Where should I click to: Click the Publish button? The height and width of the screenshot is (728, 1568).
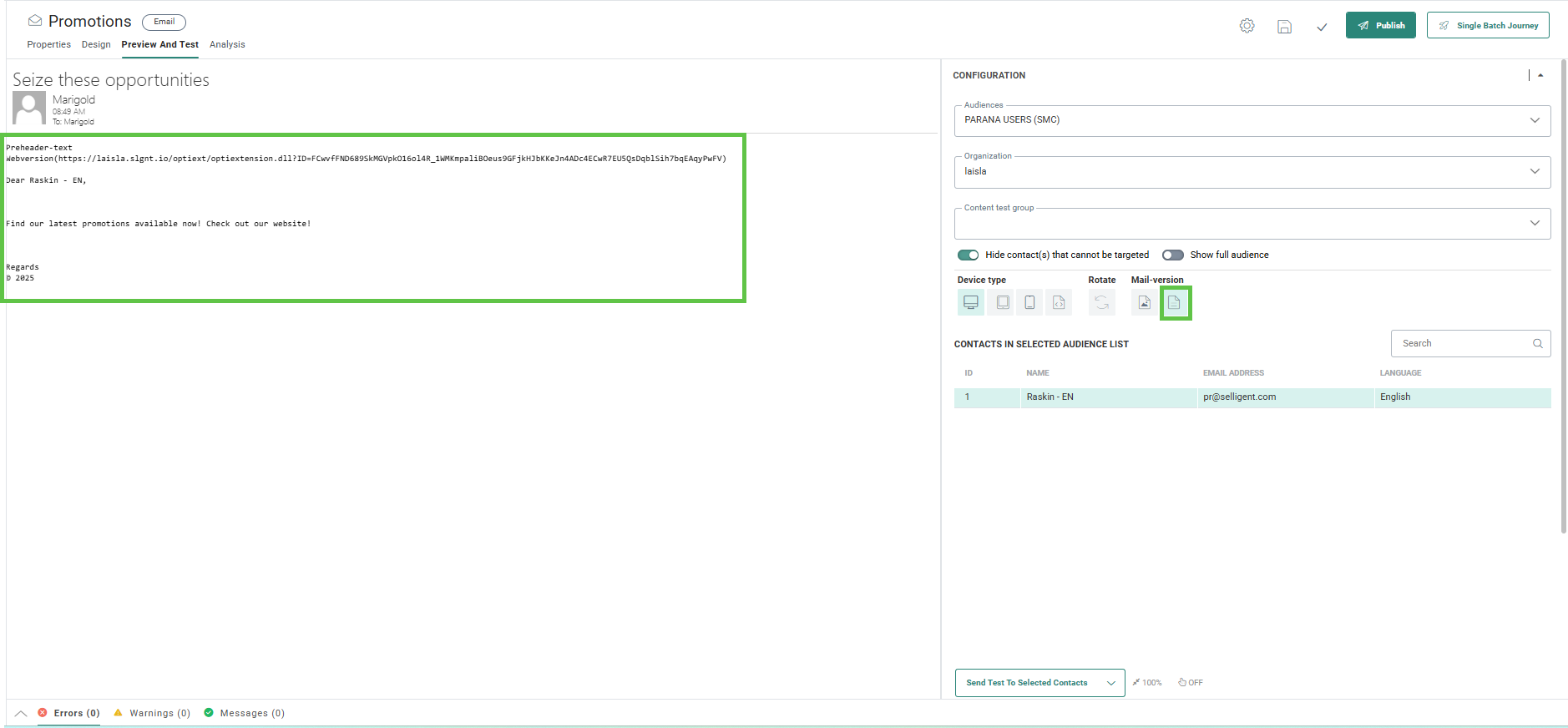pyautogui.click(x=1380, y=26)
